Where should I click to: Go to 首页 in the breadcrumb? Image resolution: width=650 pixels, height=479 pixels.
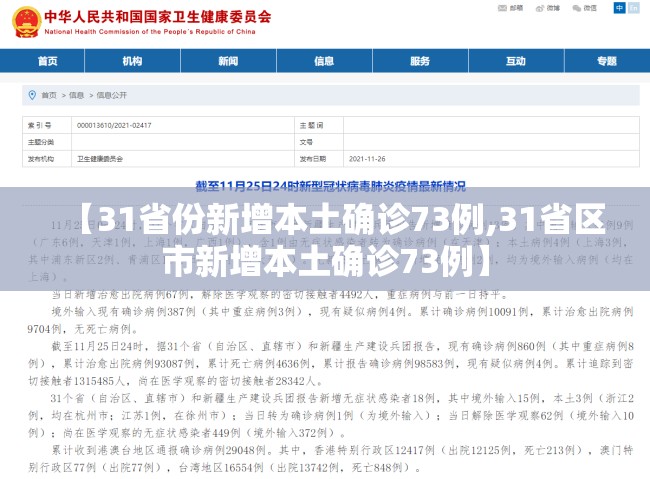pos(49,95)
